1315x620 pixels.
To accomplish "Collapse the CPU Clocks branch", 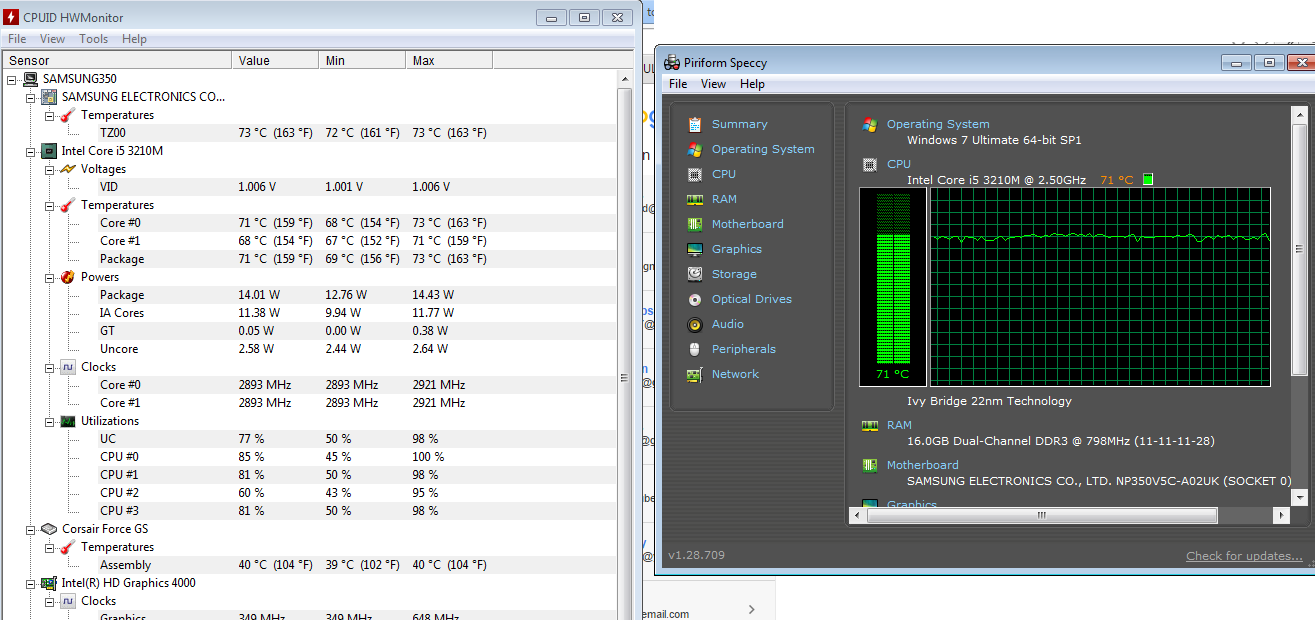I will point(50,367).
